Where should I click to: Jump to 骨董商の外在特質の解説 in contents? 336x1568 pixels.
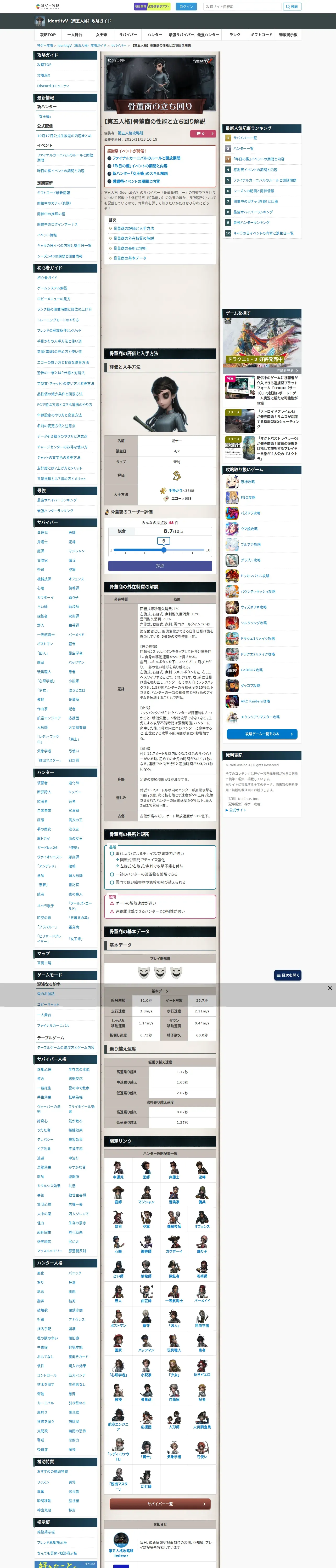[x=133, y=238]
